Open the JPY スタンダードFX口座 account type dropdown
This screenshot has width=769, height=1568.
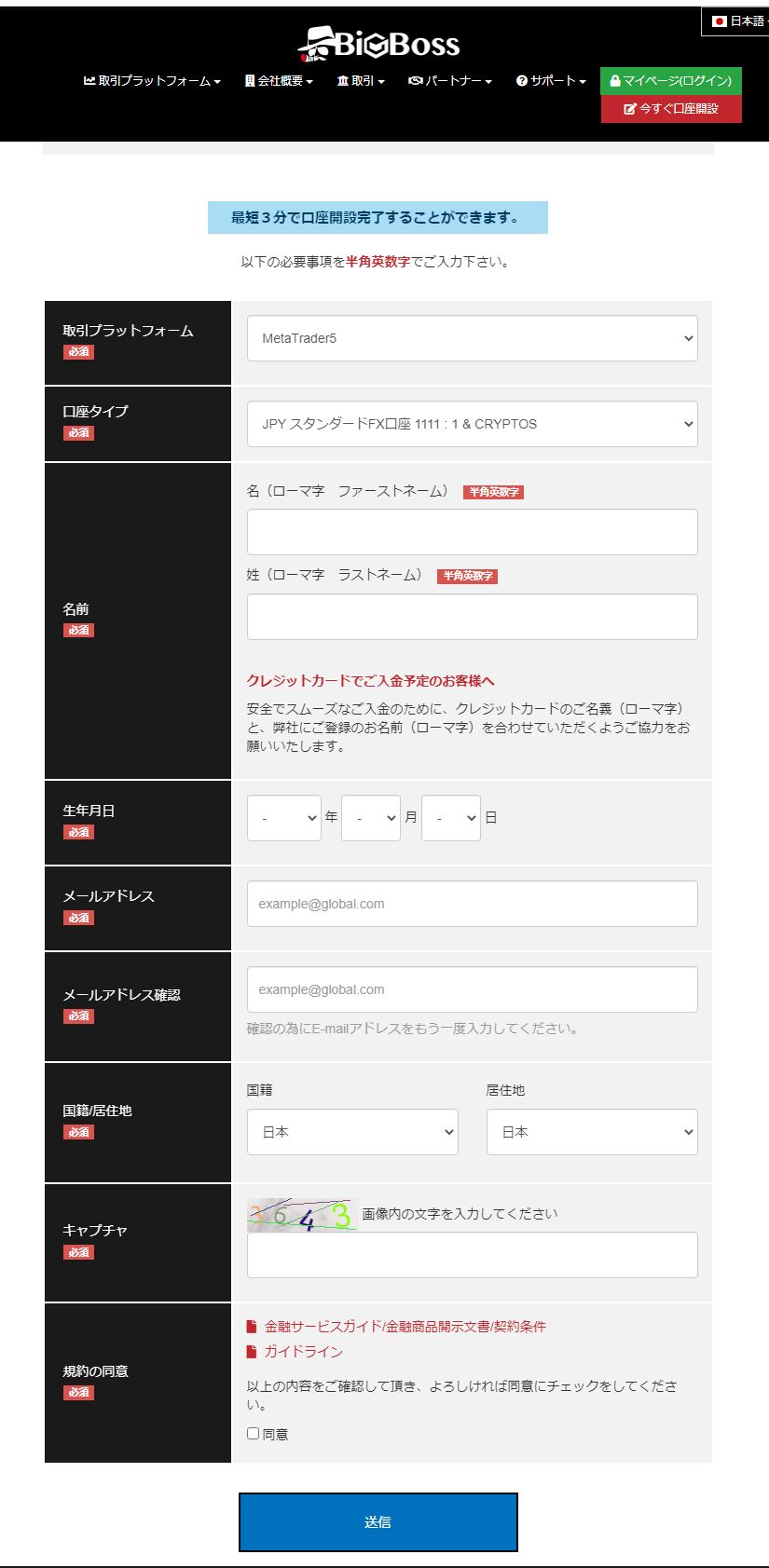(473, 424)
